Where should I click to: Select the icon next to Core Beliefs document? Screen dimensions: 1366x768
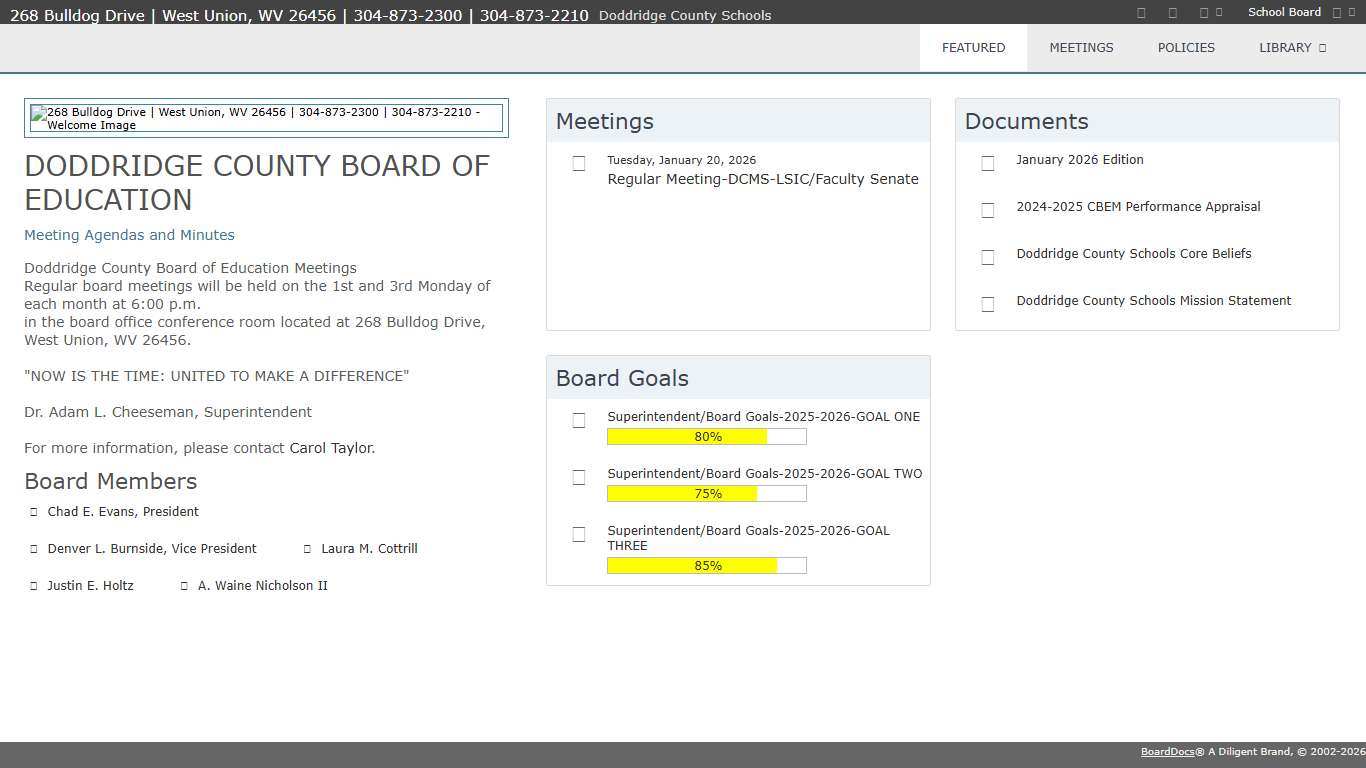(x=988, y=257)
